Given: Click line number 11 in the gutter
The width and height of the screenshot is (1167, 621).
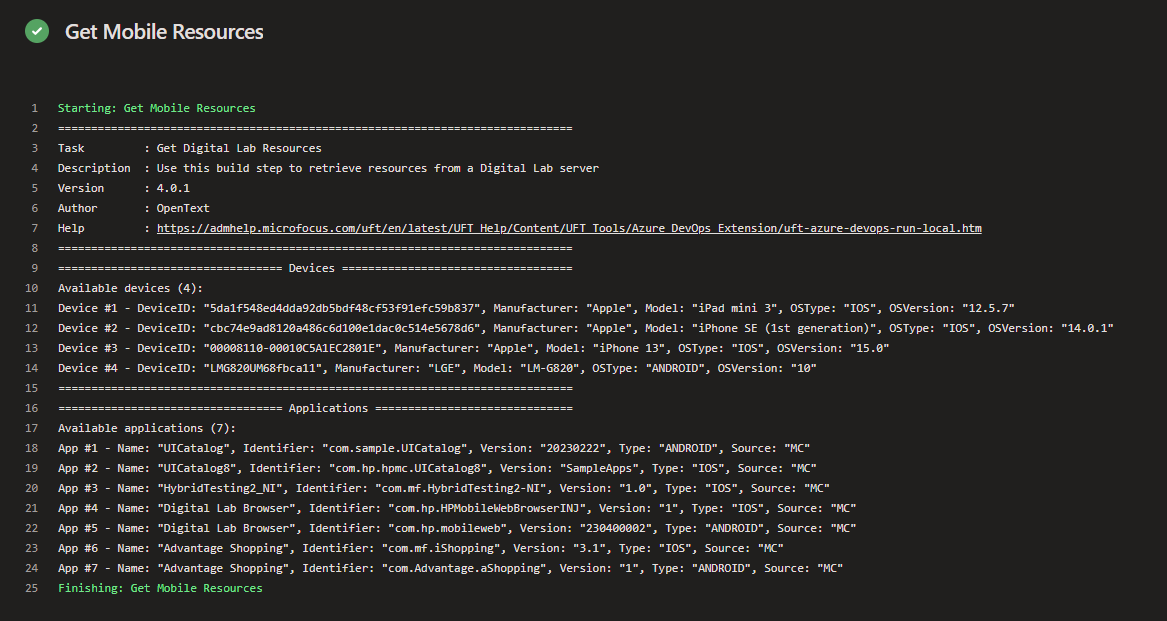Looking at the screenshot, I should (x=31, y=308).
